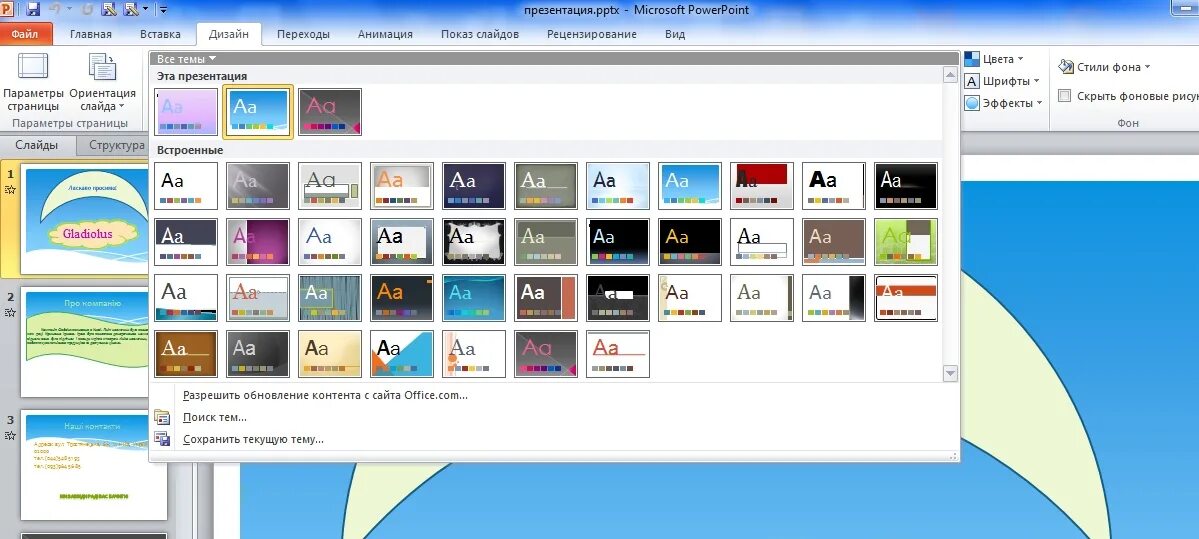Apply the theme with orange and blue triangles

[401, 354]
